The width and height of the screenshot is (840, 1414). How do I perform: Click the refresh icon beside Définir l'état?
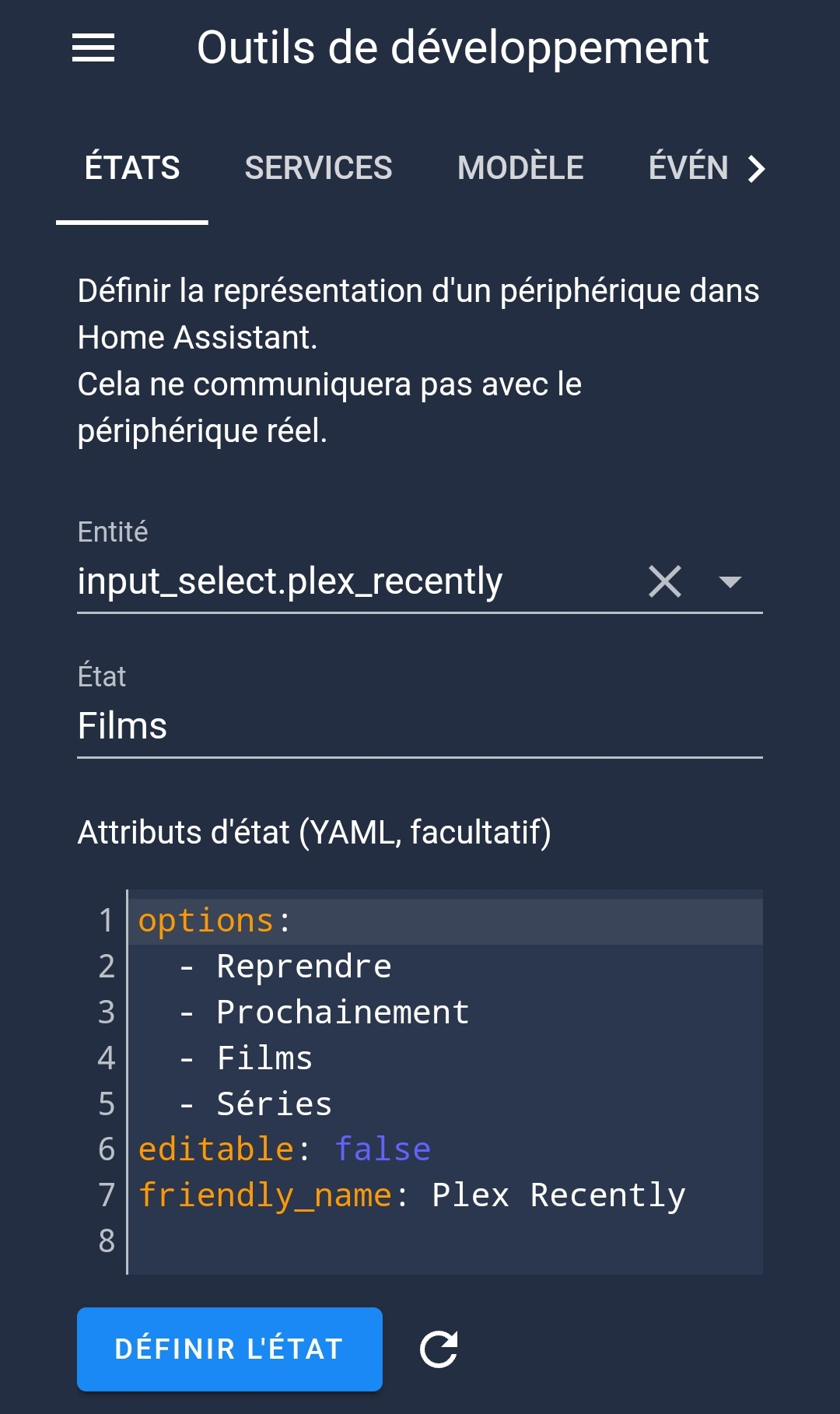coord(439,1349)
